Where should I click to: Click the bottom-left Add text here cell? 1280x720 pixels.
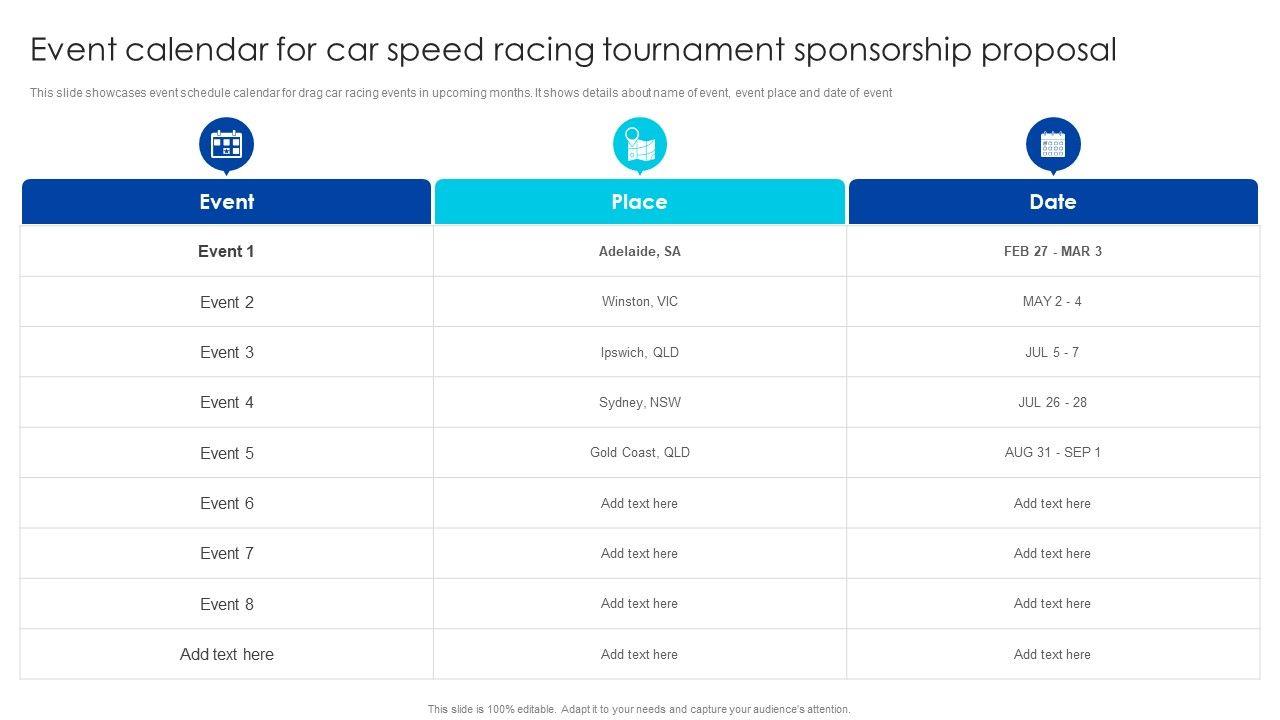pyautogui.click(x=226, y=654)
